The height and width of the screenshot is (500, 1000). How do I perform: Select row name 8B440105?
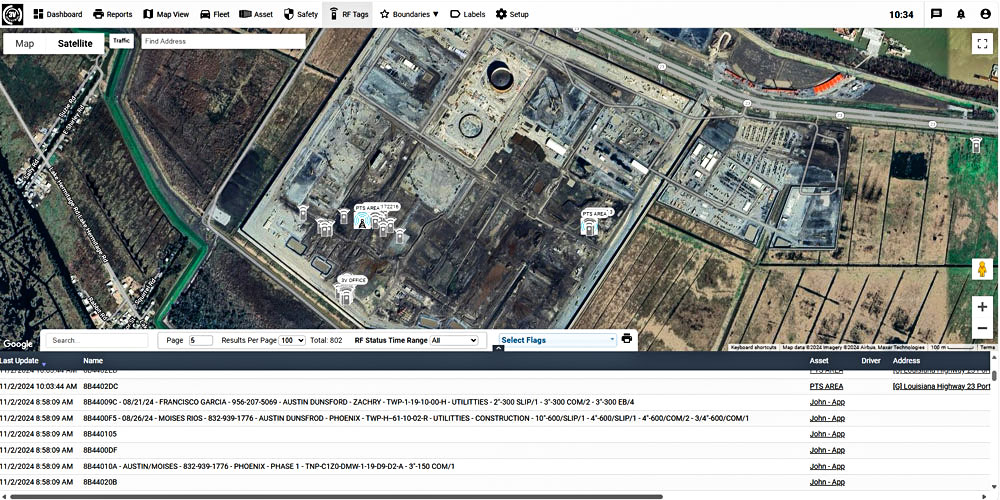[100, 434]
